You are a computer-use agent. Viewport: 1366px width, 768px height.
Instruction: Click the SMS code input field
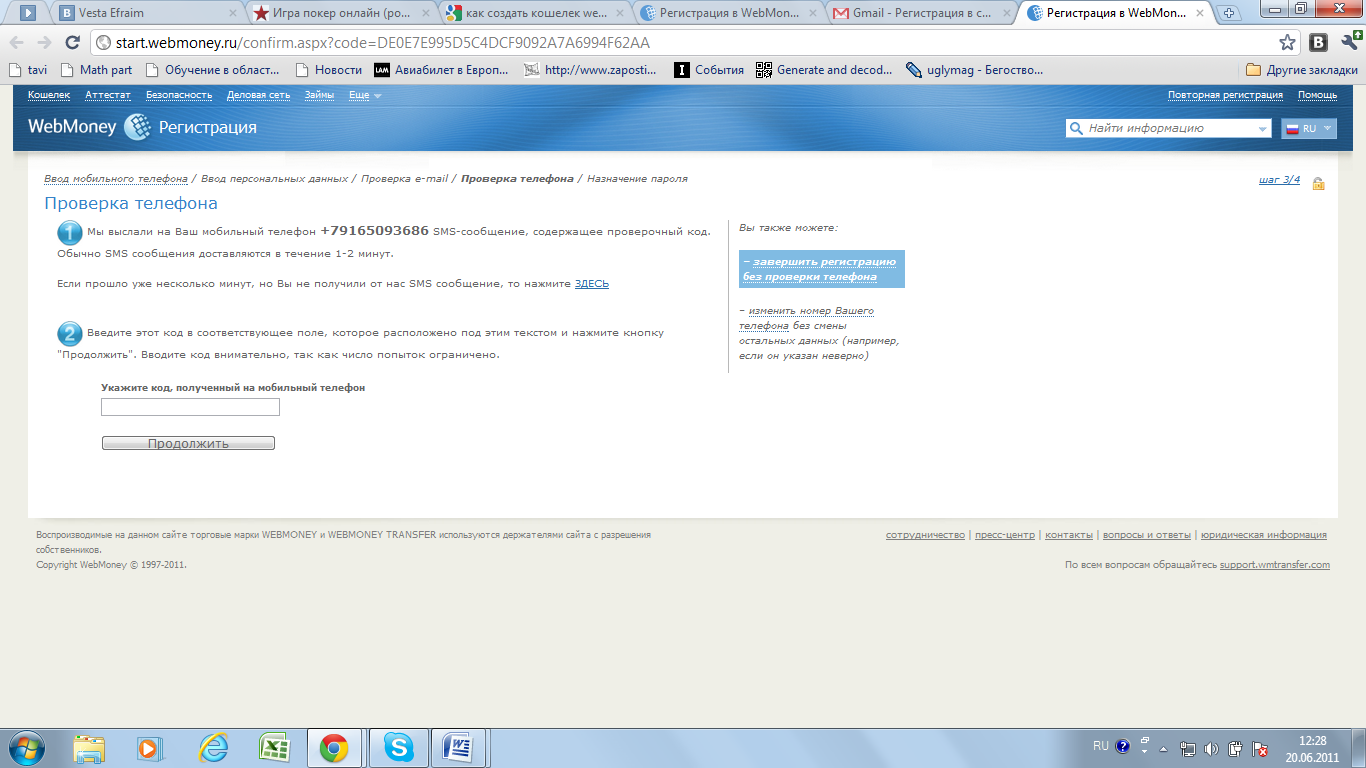190,407
